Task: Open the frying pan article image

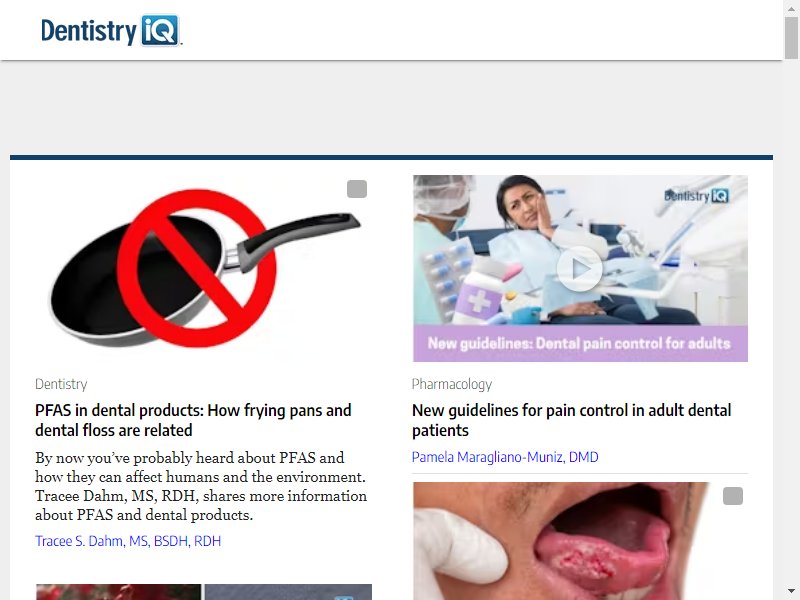Action: (204, 268)
